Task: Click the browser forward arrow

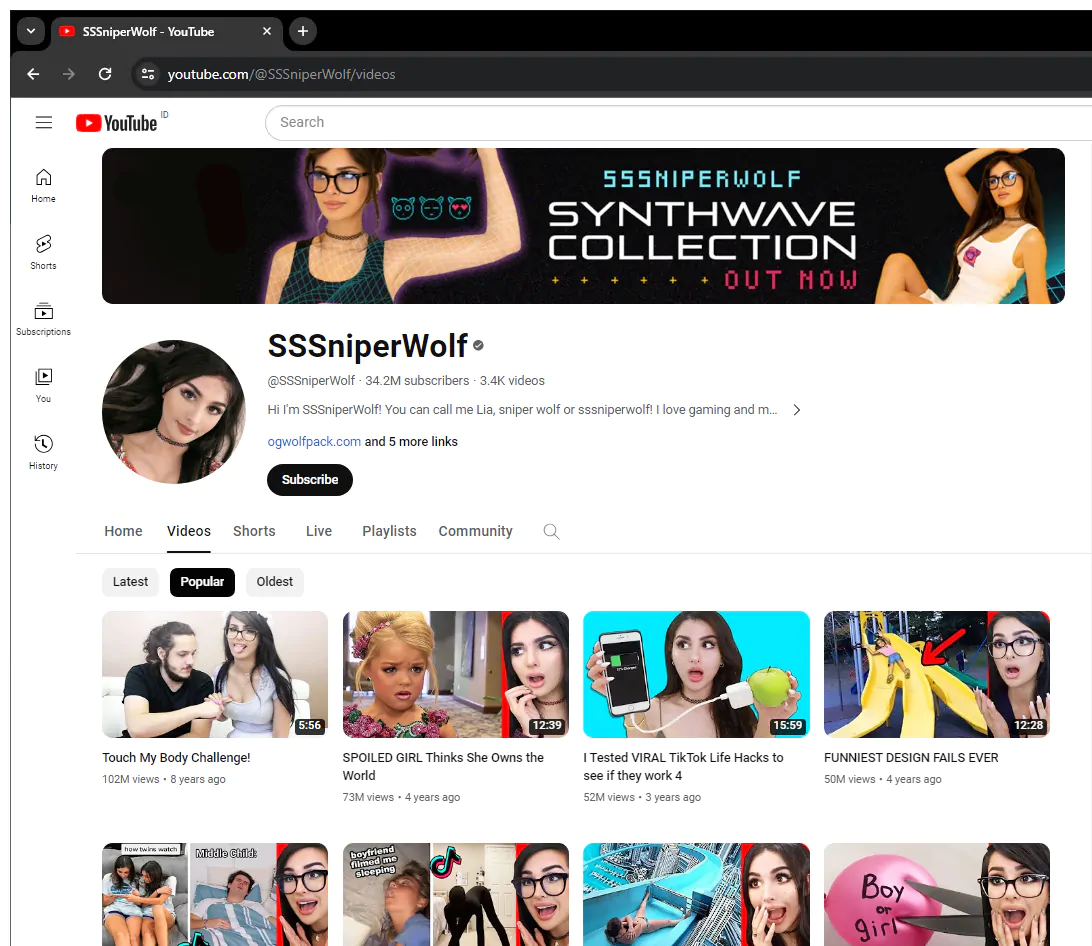Action: point(68,74)
